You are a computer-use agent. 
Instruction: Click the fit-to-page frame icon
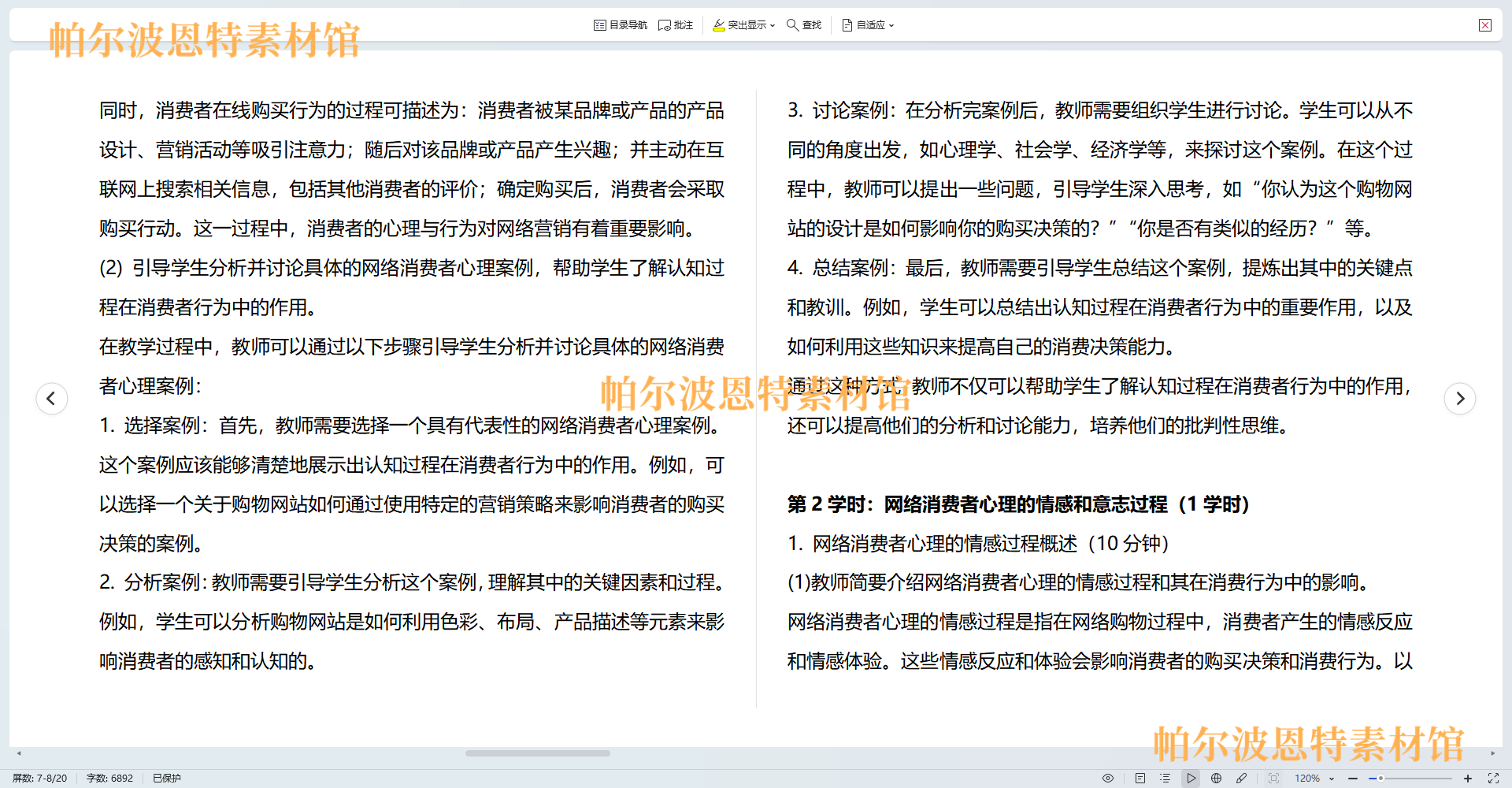click(1274, 778)
